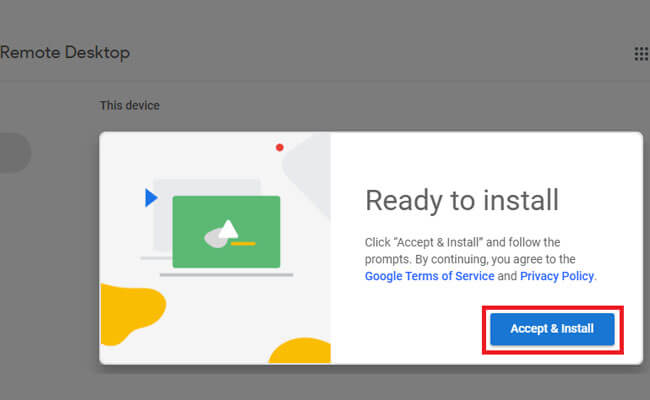Click the 'This device' heading

tap(129, 105)
